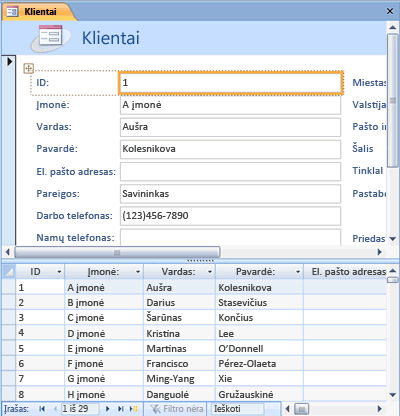Screen dimensions: 400x416
Task: Click cell O'Donnell in datasheet
Action: click(259, 349)
